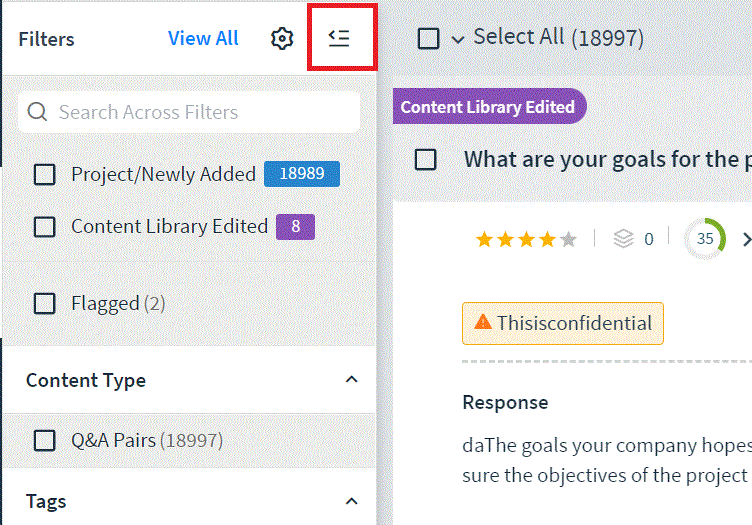Viewport: 752px width, 525px height.
Task: Click the purple 8 count badge
Action: point(295,227)
